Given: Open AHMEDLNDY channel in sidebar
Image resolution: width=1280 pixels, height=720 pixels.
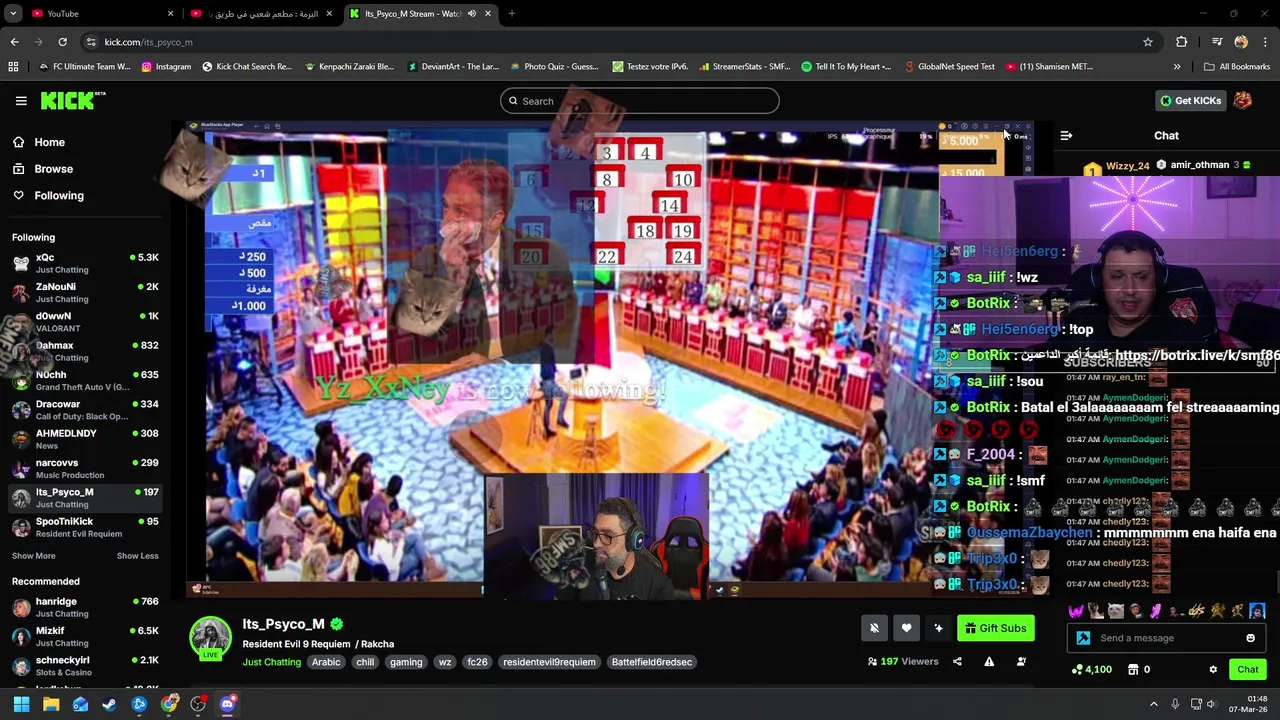Looking at the screenshot, I should tap(85, 439).
